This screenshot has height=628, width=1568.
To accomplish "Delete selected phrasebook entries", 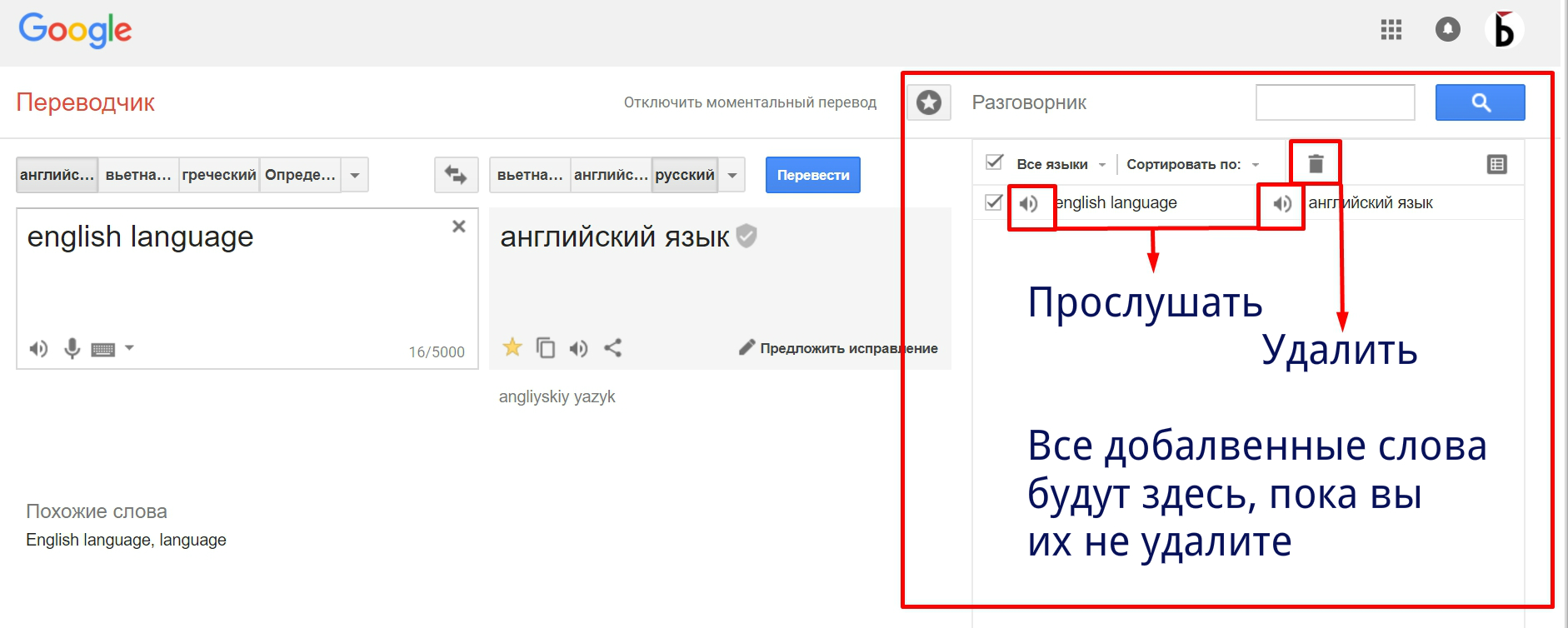I will [1316, 163].
